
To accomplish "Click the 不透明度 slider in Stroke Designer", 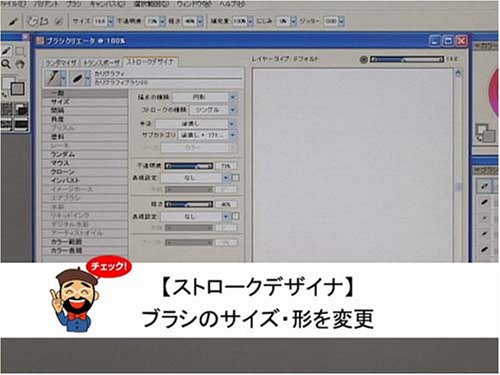I will (x=189, y=166).
